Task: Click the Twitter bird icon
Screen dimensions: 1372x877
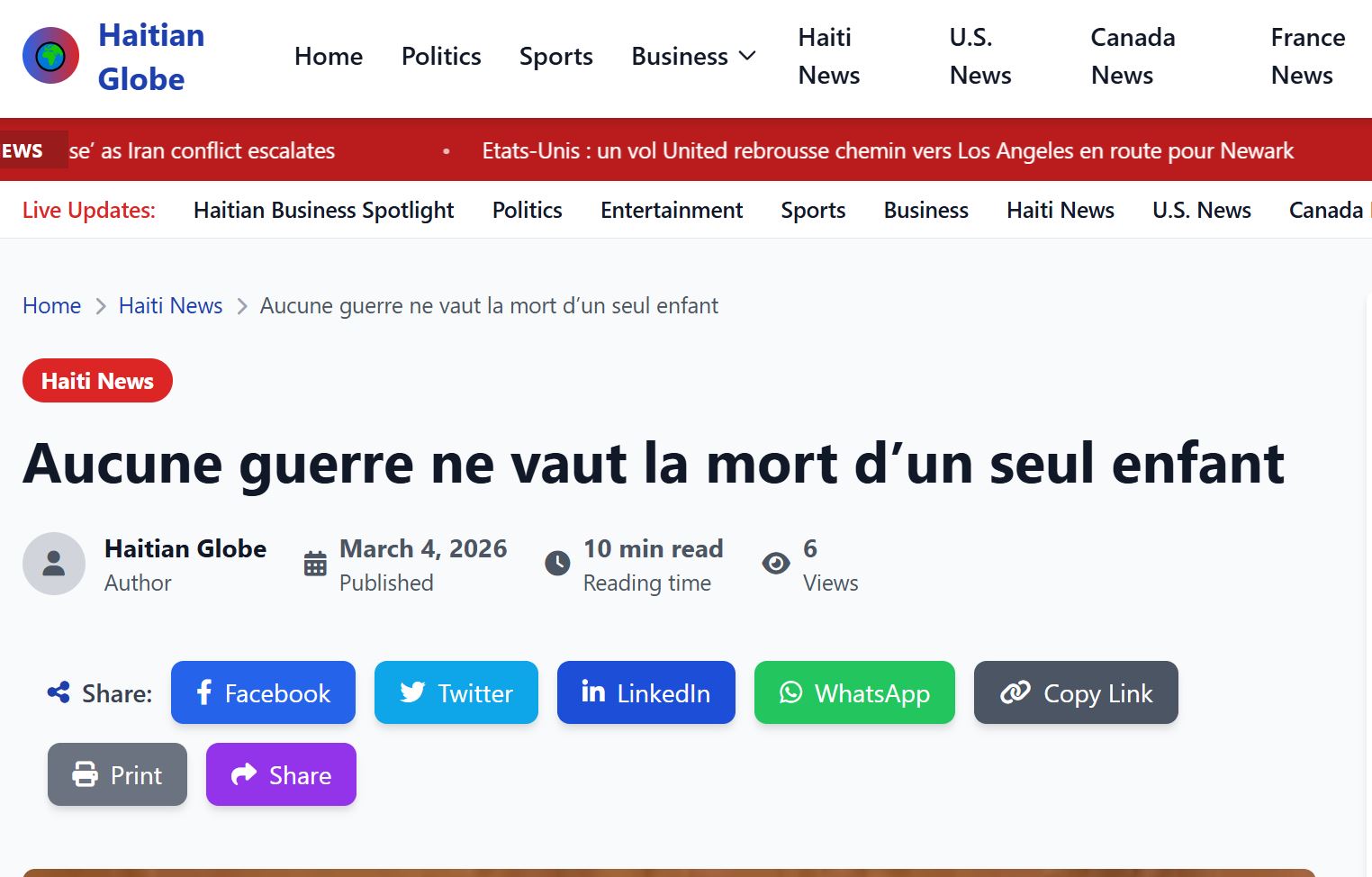Action: pos(412,692)
